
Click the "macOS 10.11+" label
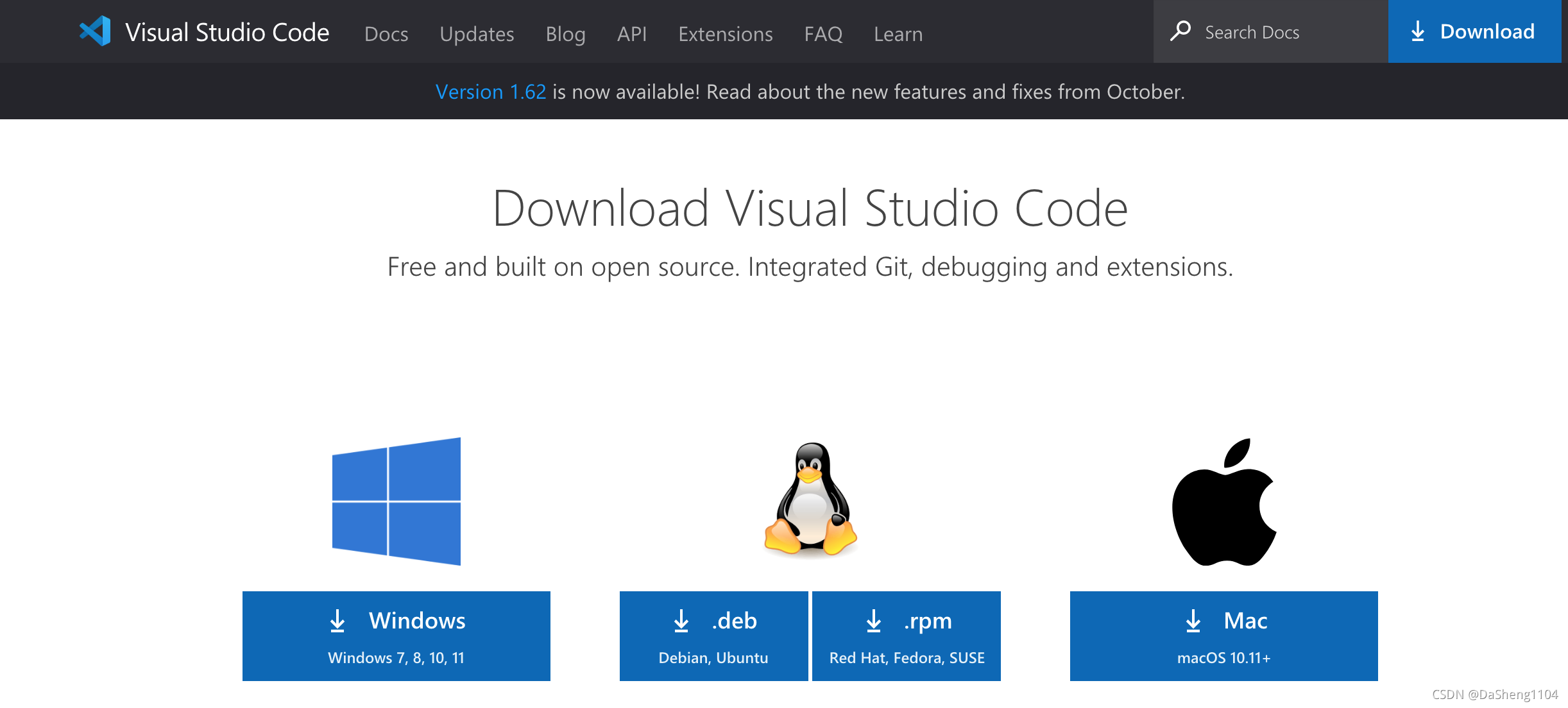click(1224, 658)
